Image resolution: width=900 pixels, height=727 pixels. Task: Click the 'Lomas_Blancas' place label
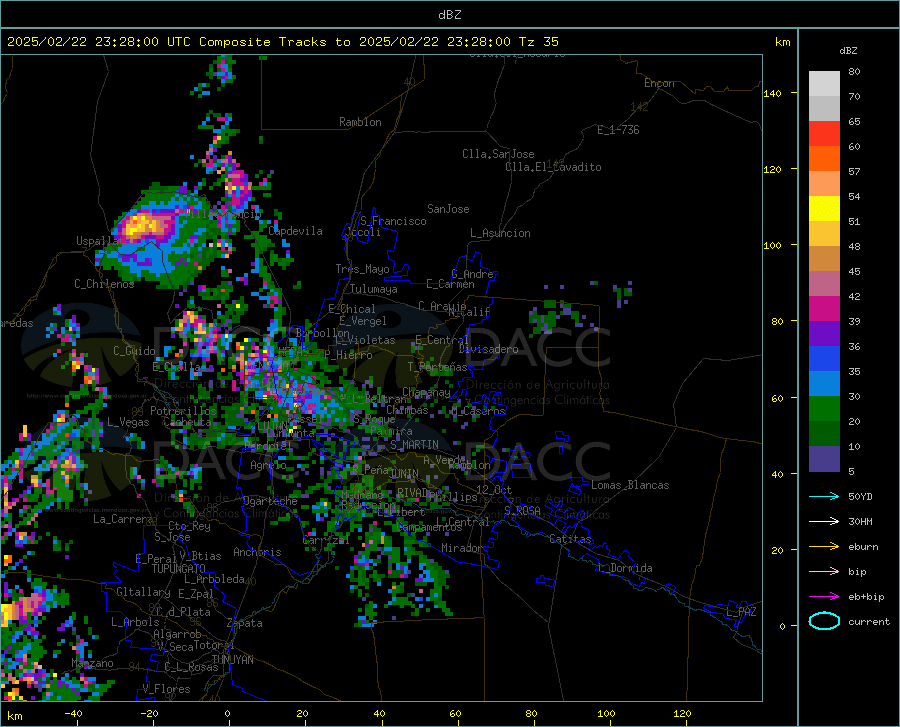(x=630, y=485)
